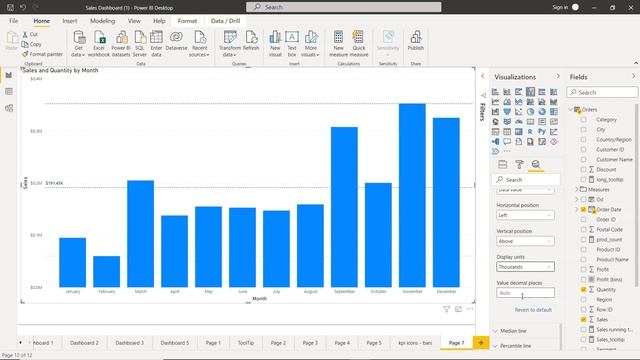Screen dimensions: 640x360
Task: Refresh the data from the ribbon
Action: click(x=251, y=41)
